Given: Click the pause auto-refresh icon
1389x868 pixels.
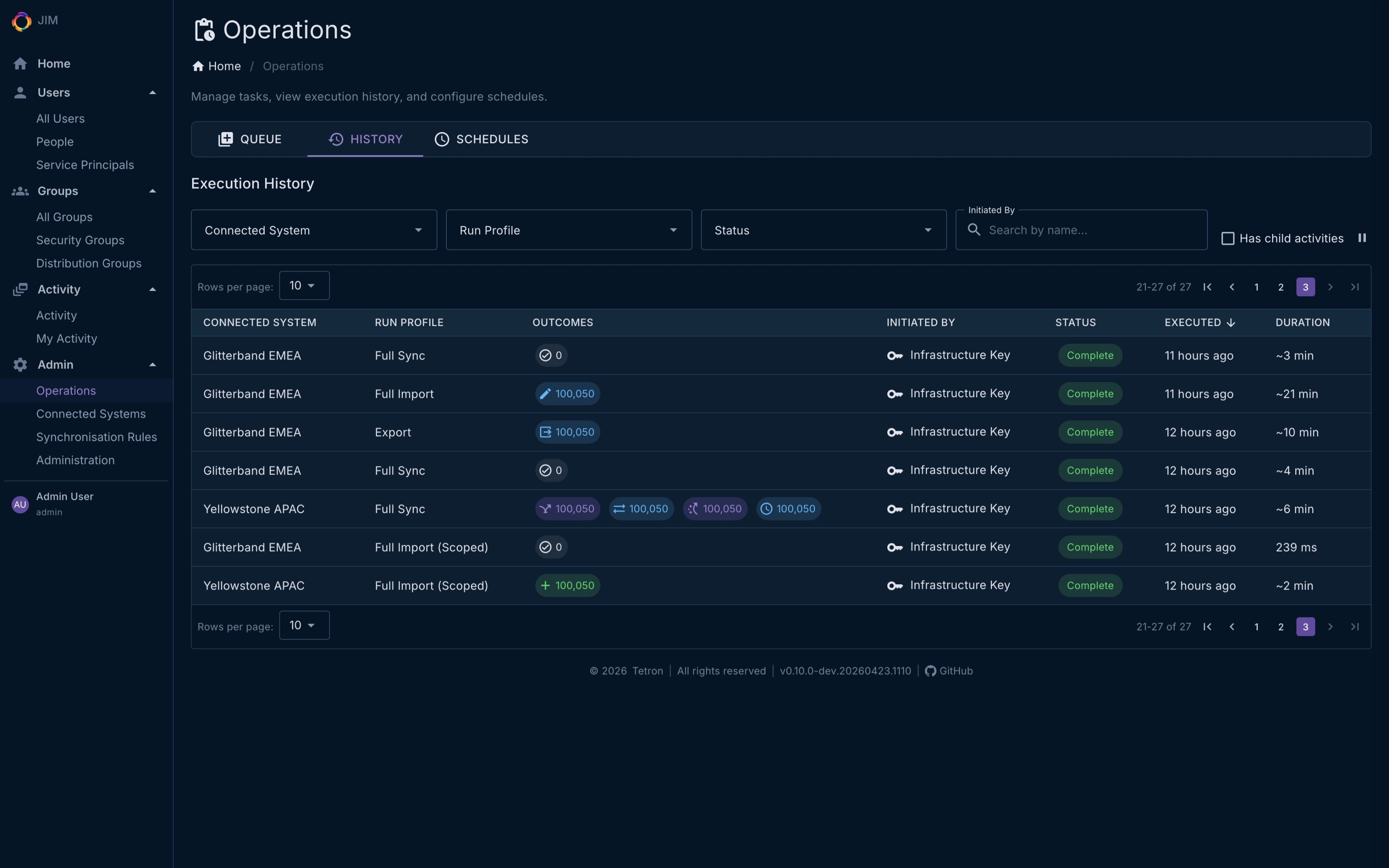Looking at the screenshot, I should 1362,238.
